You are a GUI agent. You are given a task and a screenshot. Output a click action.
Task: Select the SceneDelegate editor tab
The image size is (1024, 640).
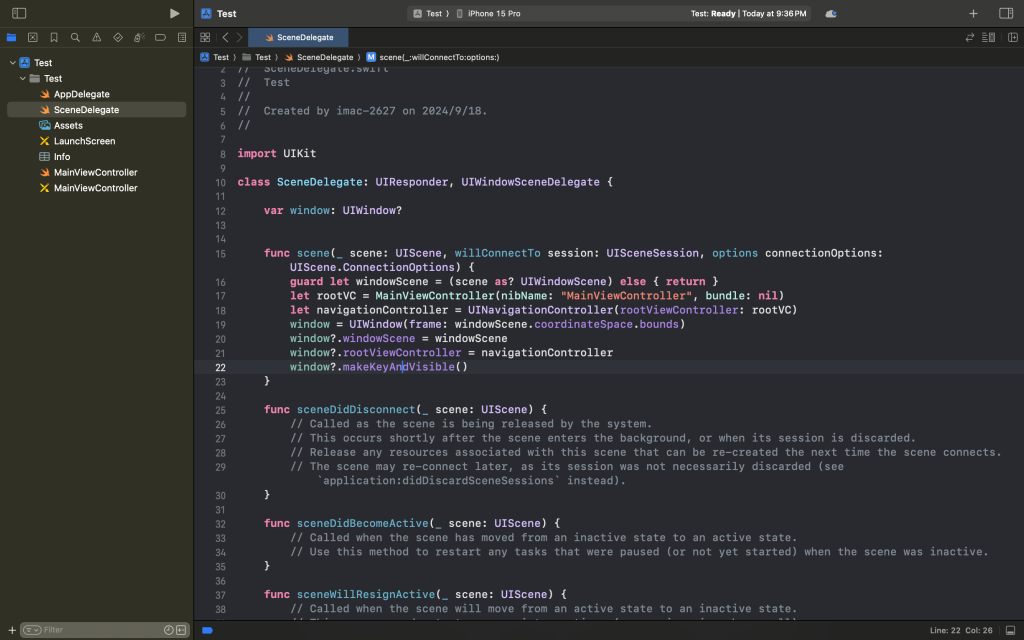click(298, 37)
